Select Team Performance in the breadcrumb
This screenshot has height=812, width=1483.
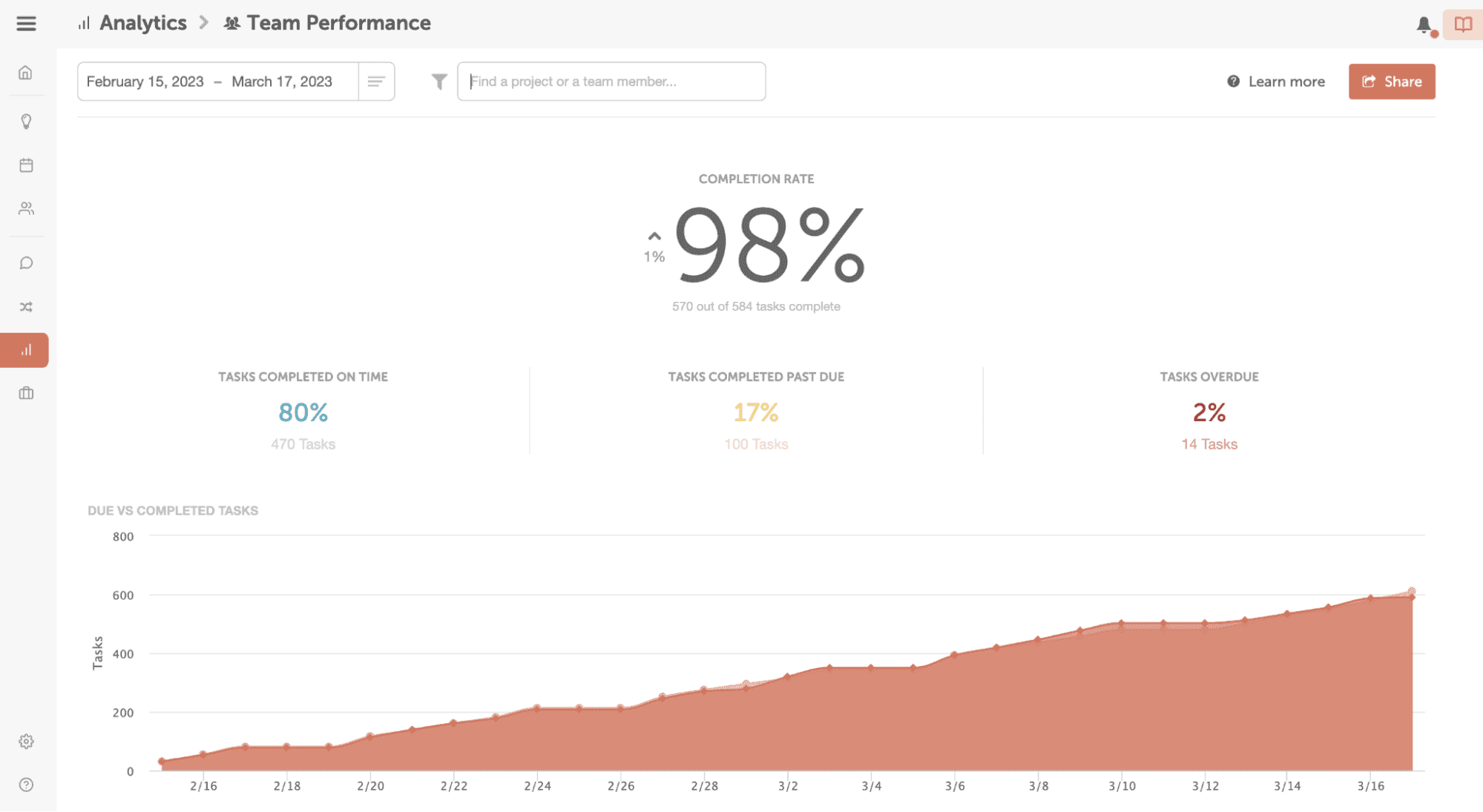pos(338,23)
